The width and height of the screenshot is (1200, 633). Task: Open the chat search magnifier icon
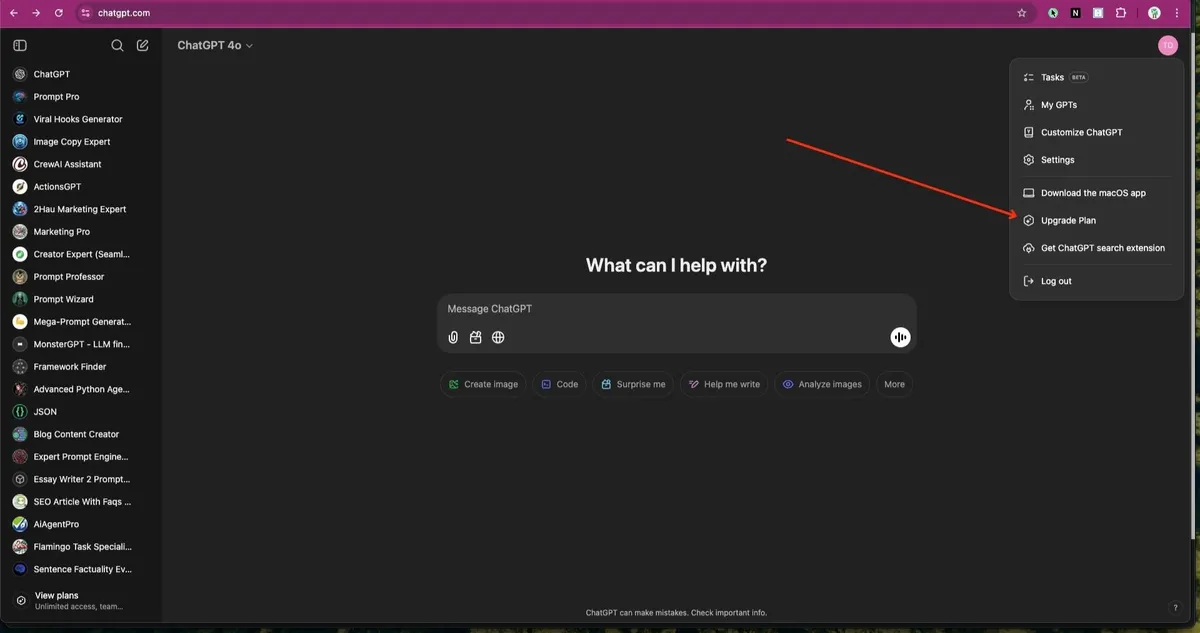(x=117, y=45)
